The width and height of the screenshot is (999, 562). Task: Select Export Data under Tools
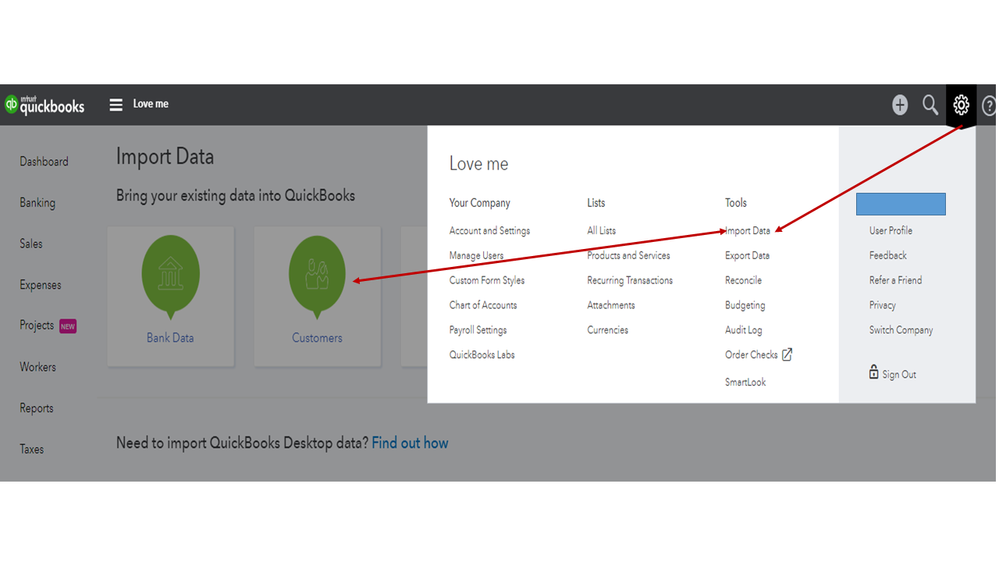point(747,256)
